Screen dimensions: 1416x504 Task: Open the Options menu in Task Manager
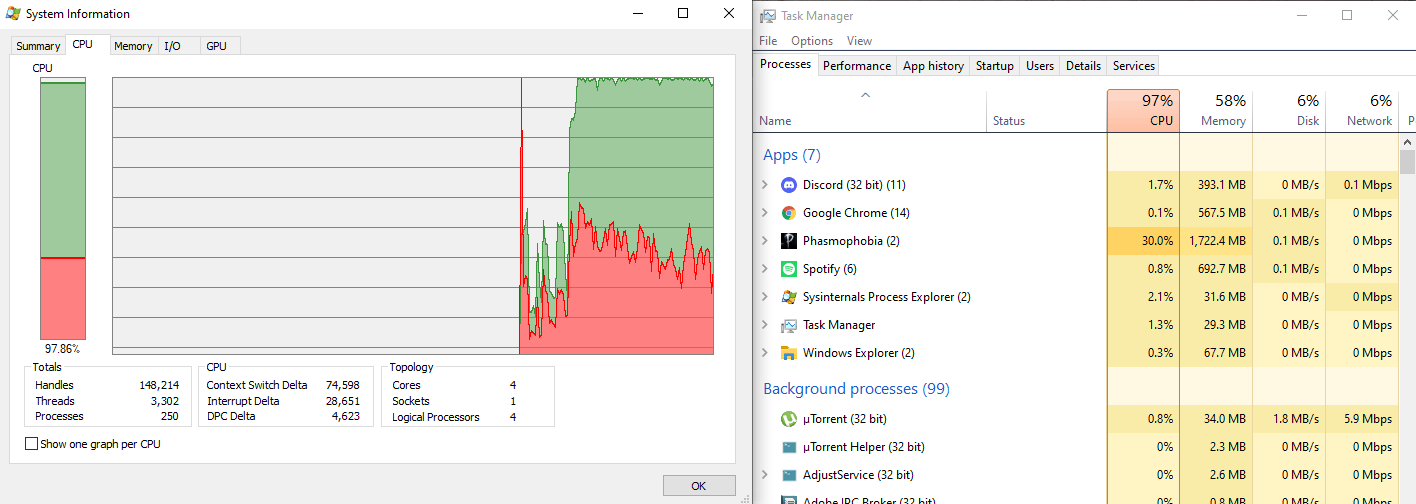[812, 41]
